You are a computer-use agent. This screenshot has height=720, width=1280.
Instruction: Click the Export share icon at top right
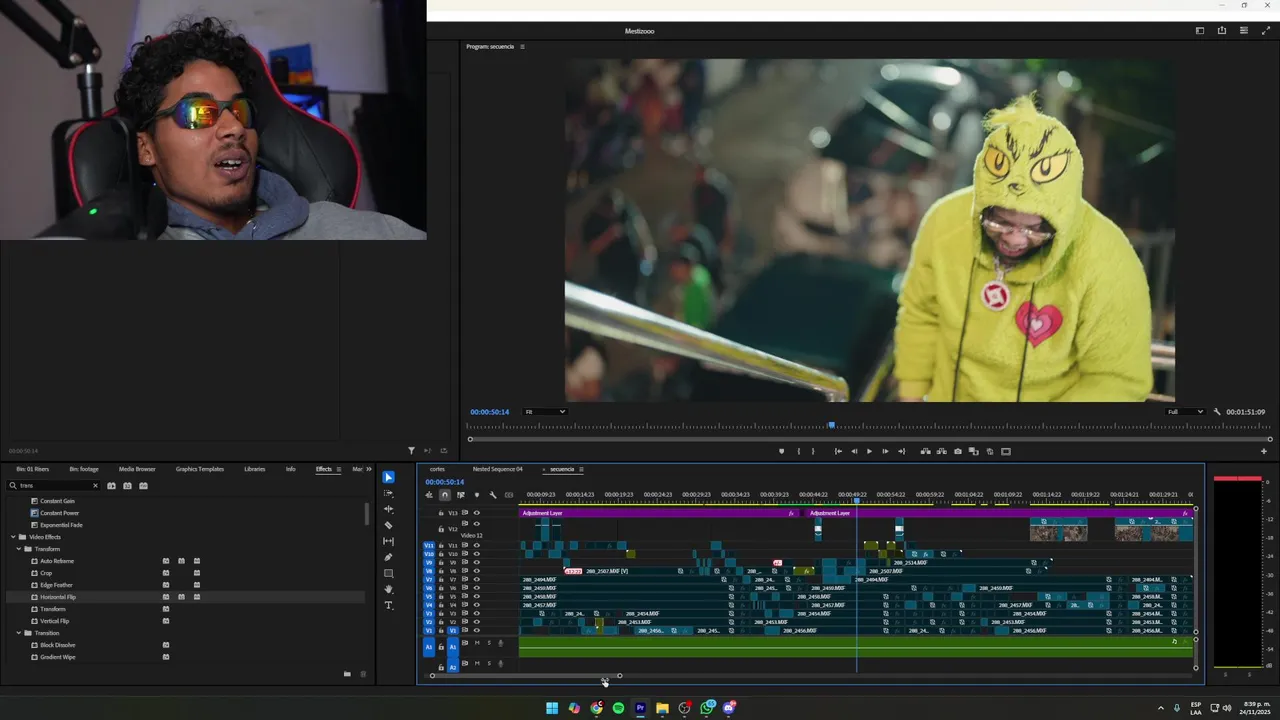1221,31
